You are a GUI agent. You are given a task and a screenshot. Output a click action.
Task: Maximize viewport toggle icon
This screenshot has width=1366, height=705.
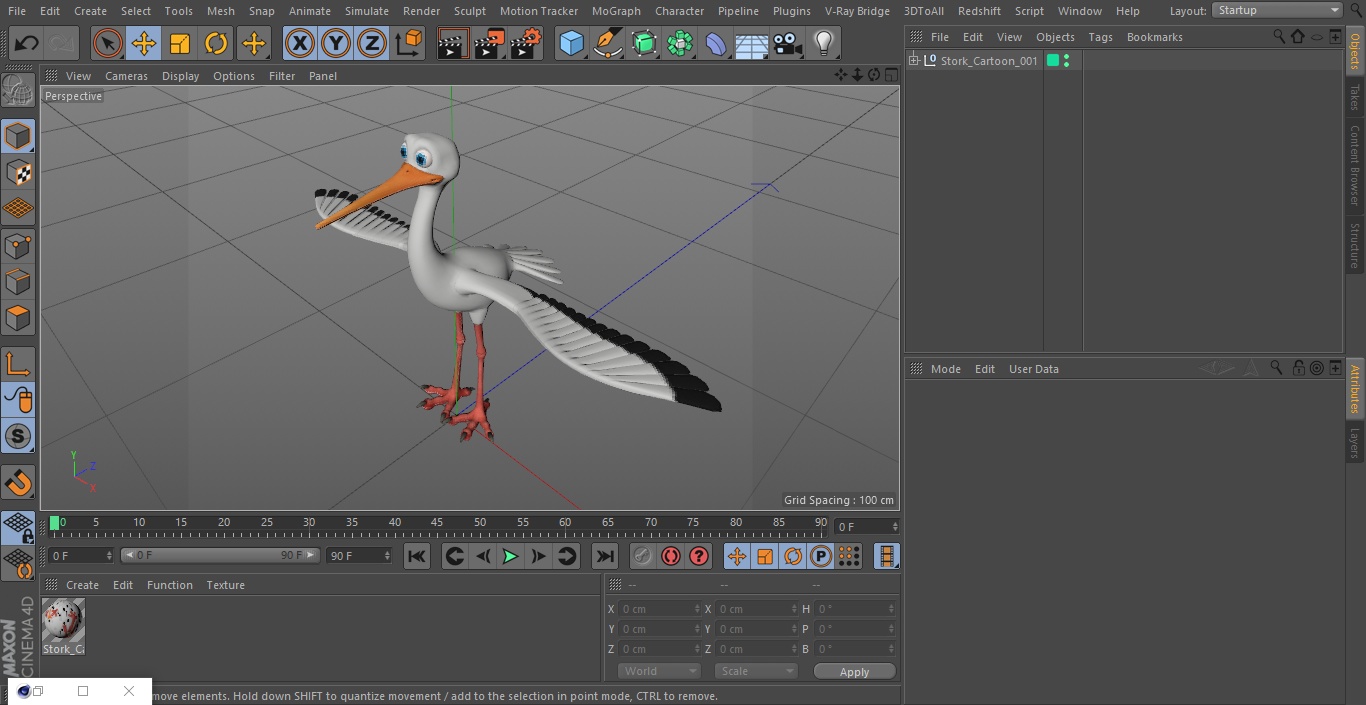[x=890, y=75]
